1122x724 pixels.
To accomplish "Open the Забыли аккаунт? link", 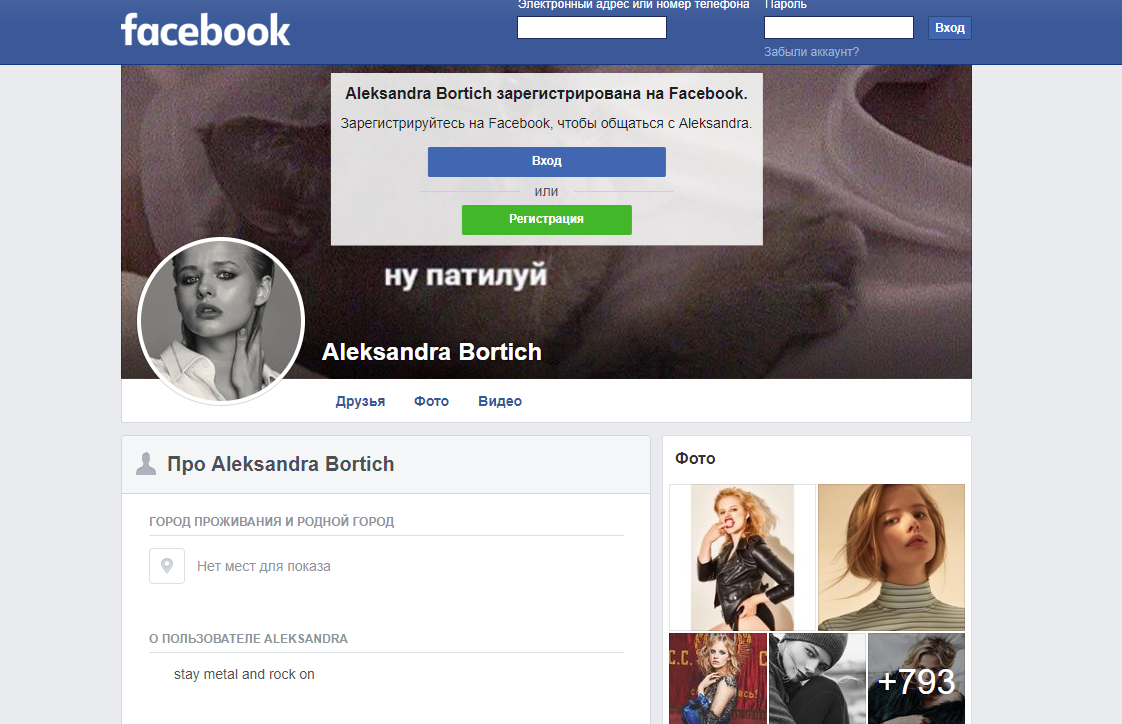I will click(x=811, y=52).
